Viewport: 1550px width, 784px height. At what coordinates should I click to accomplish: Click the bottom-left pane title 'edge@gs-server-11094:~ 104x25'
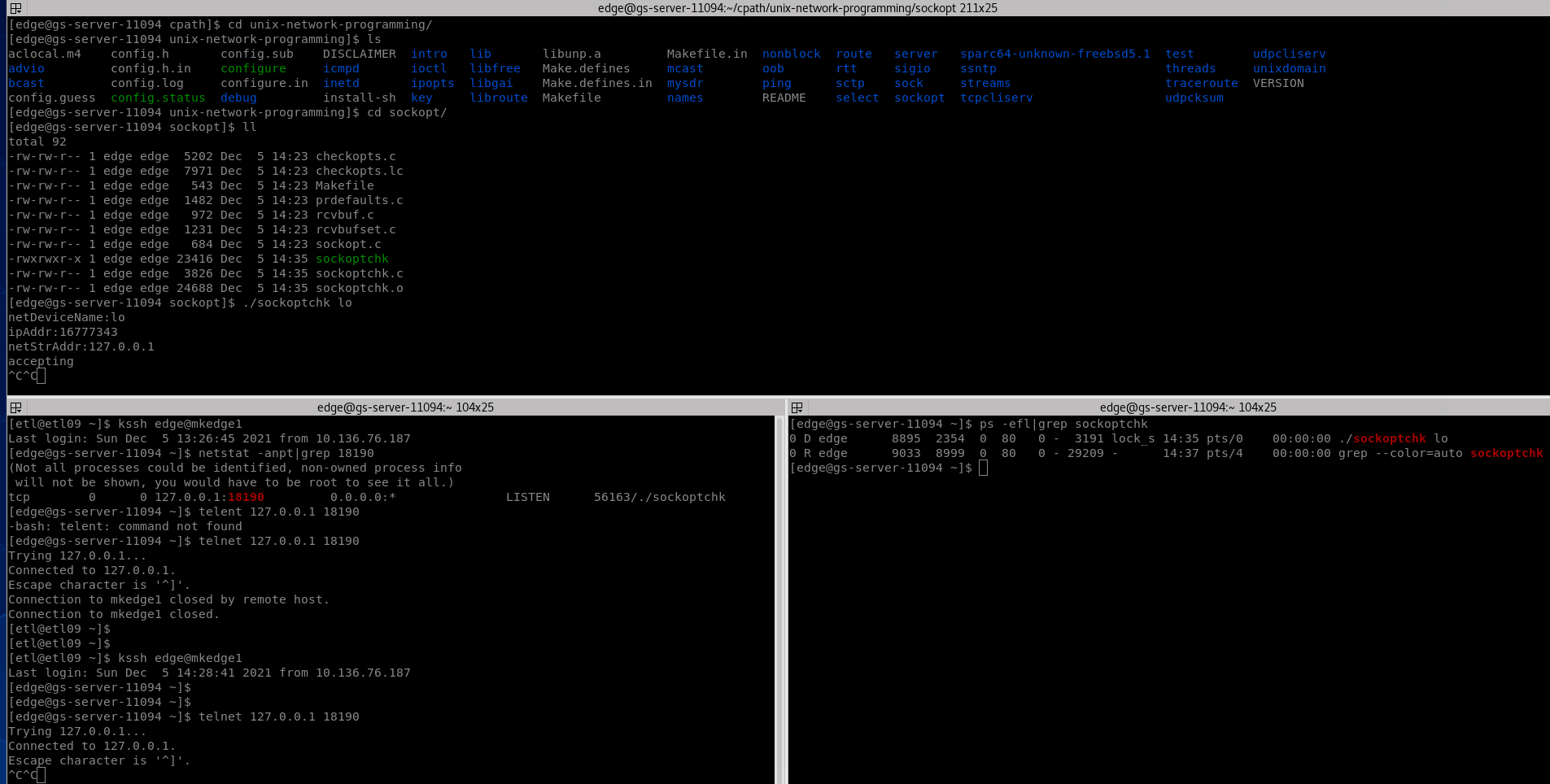click(405, 407)
